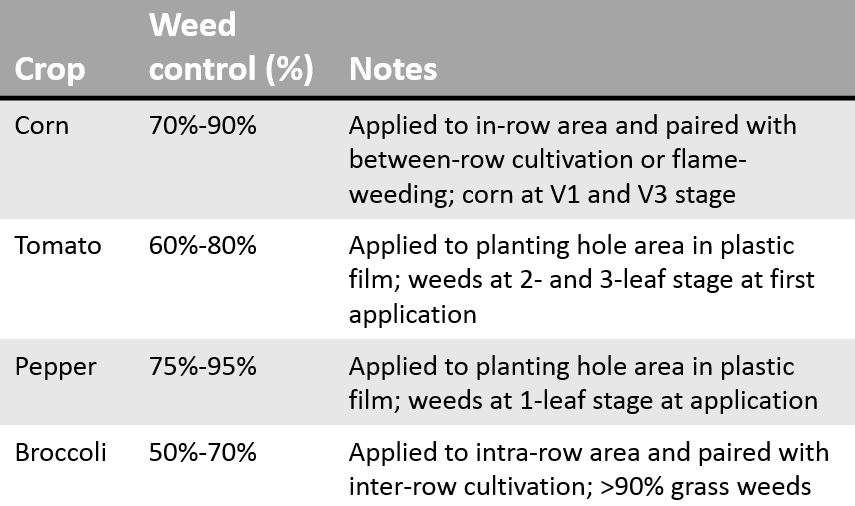The width and height of the screenshot is (855, 506).
Task: Select the Pepper crop cell
Action: (x=56, y=367)
